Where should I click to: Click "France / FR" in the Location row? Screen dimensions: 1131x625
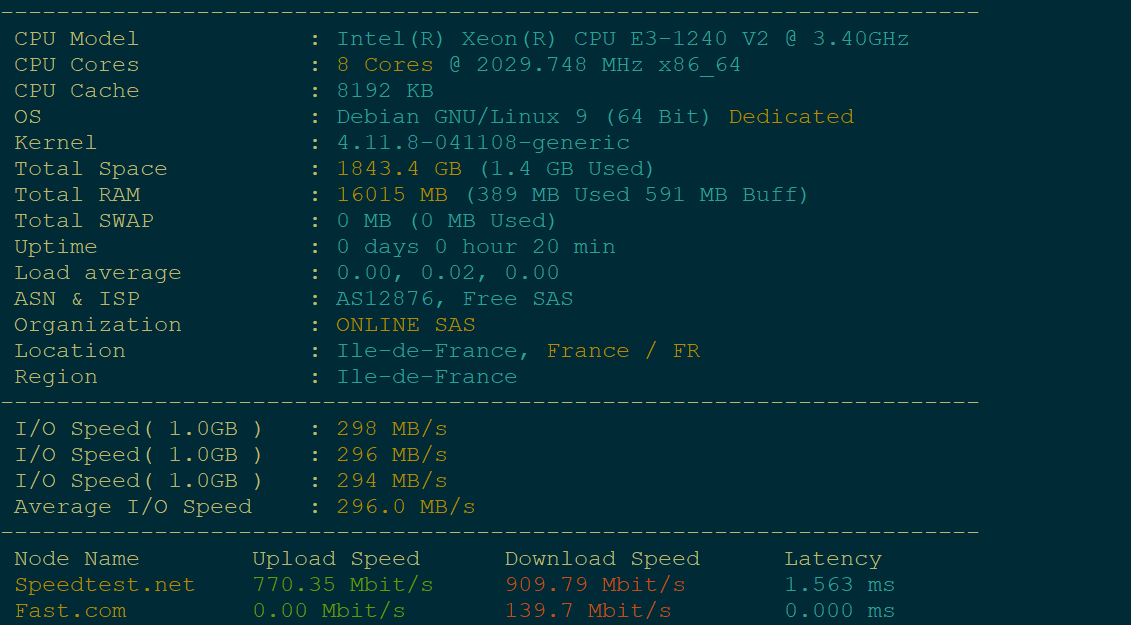[623, 351]
